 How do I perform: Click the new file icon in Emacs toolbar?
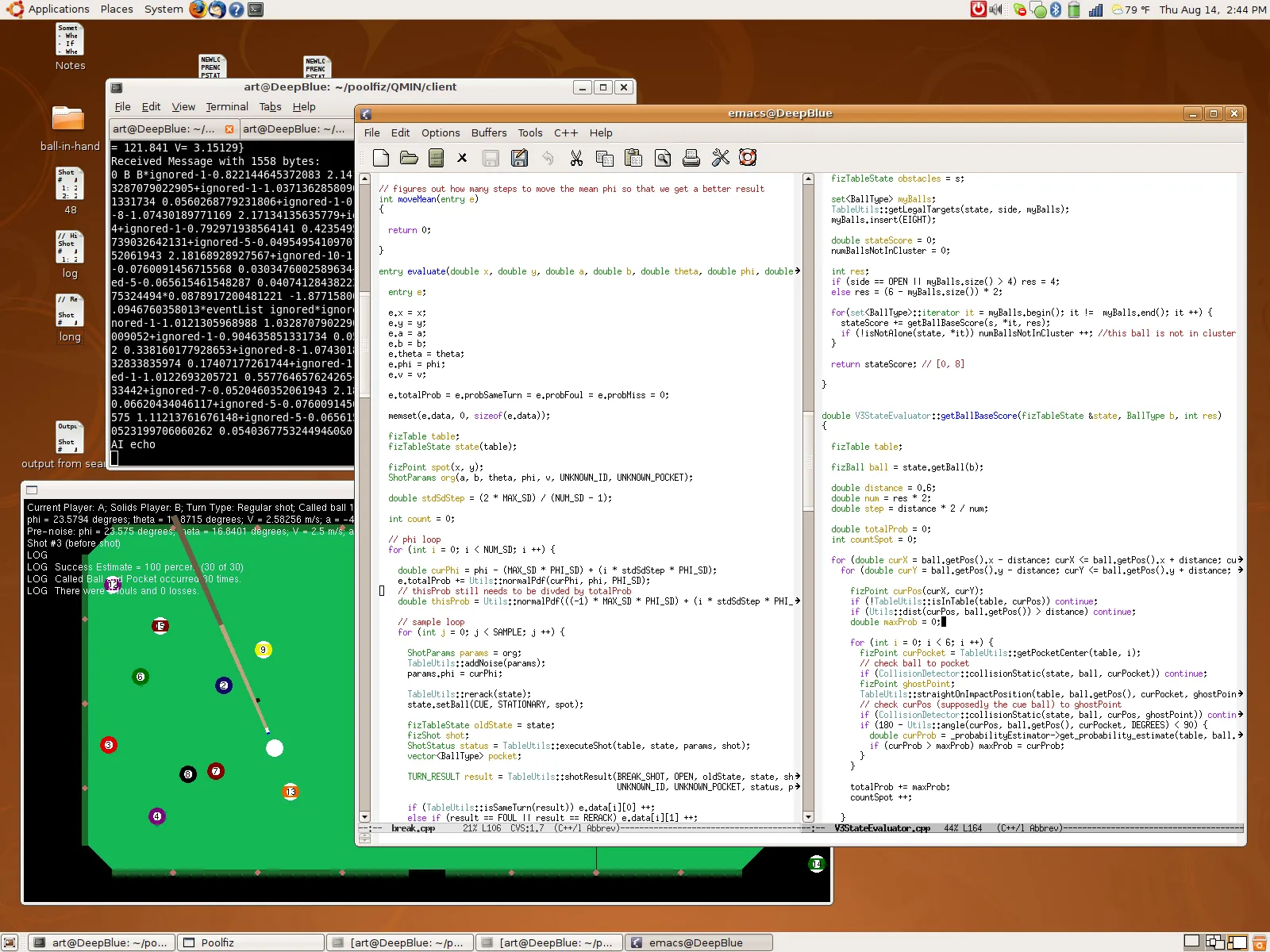coord(381,158)
